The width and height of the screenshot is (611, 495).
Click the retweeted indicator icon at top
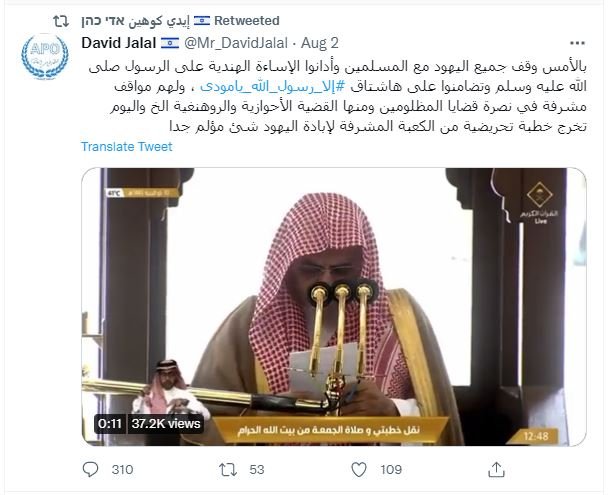pyautogui.click(x=61, y=21)
